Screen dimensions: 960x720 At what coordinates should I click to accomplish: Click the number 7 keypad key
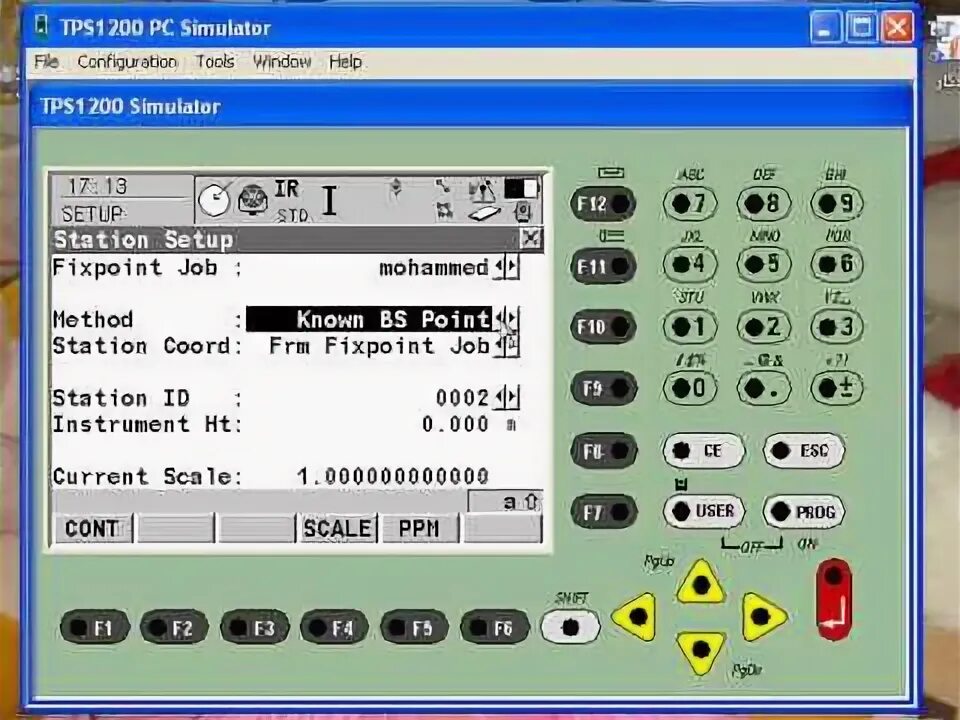click(x=689, y=203)
